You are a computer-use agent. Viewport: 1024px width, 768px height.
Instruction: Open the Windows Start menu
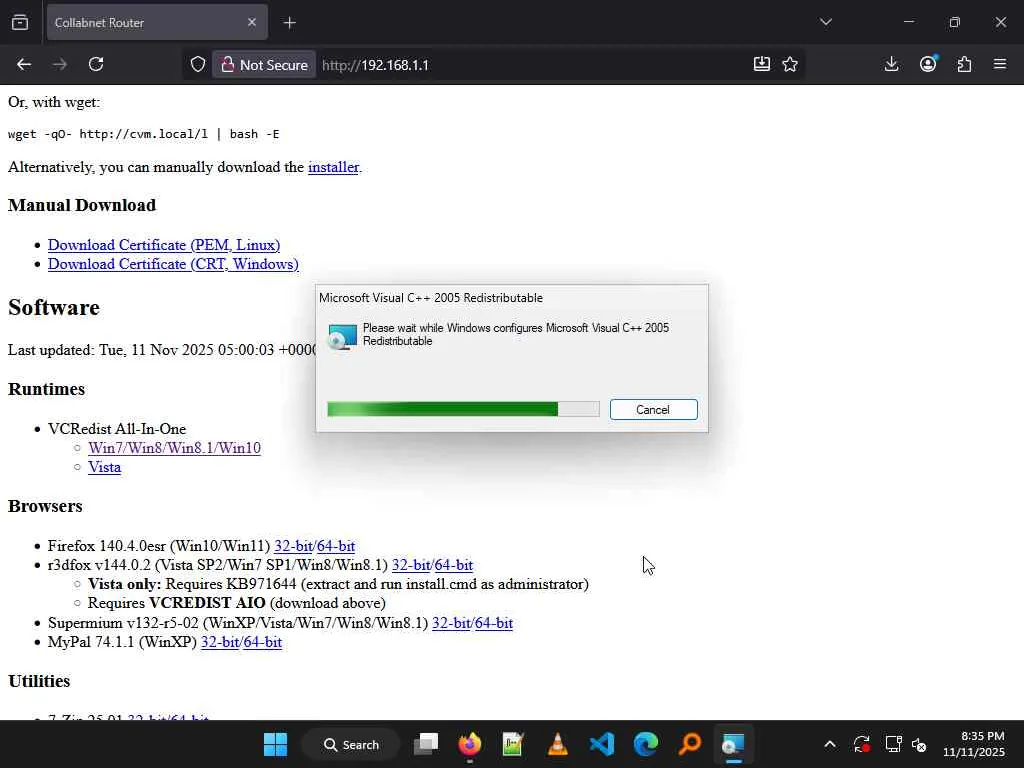276,744
